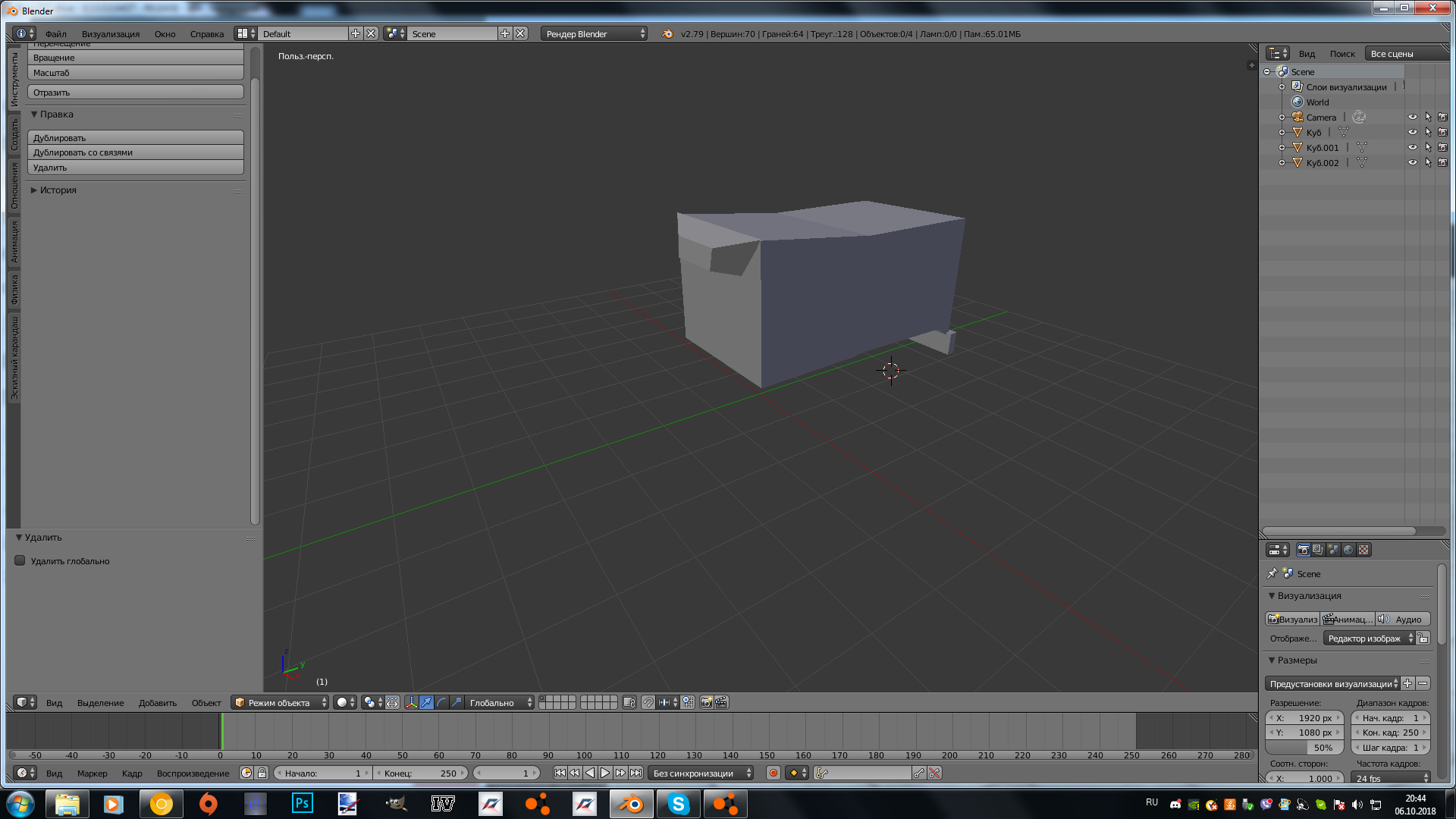Switch to the Создать tool shelf tab
Screen dimensions: 1456x819
click(x=14, y=135)
